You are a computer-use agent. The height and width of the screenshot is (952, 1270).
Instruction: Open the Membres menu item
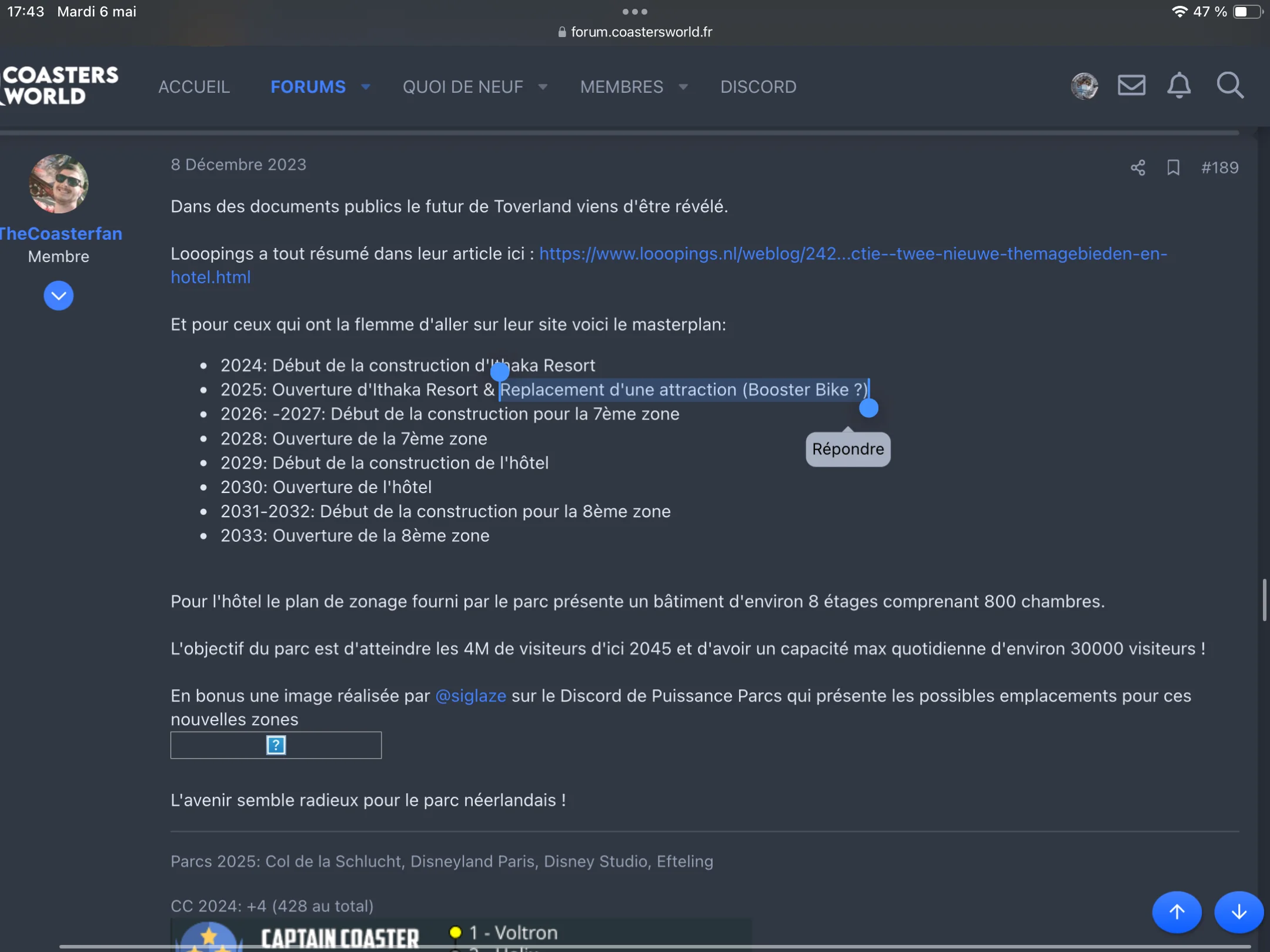point(621,87)
